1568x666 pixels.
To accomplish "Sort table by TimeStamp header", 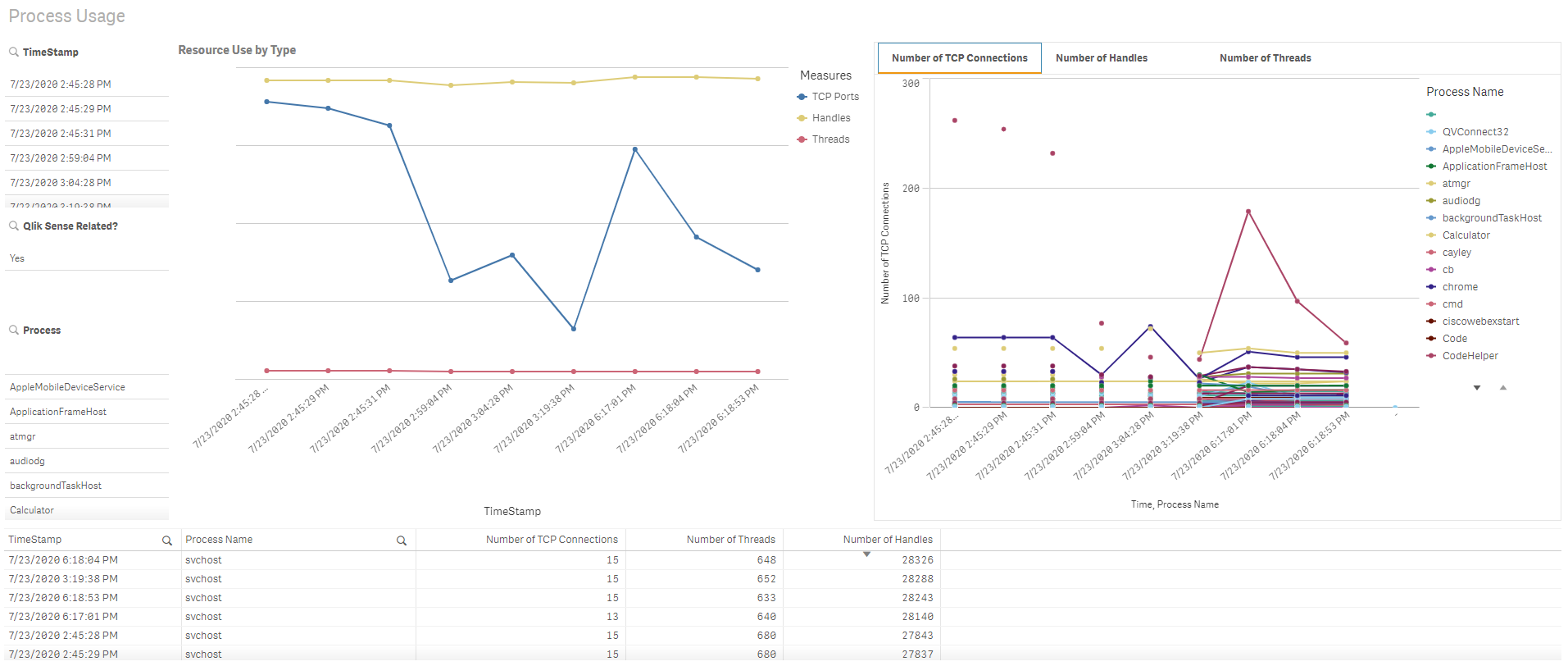I will (x=35, y=540).
